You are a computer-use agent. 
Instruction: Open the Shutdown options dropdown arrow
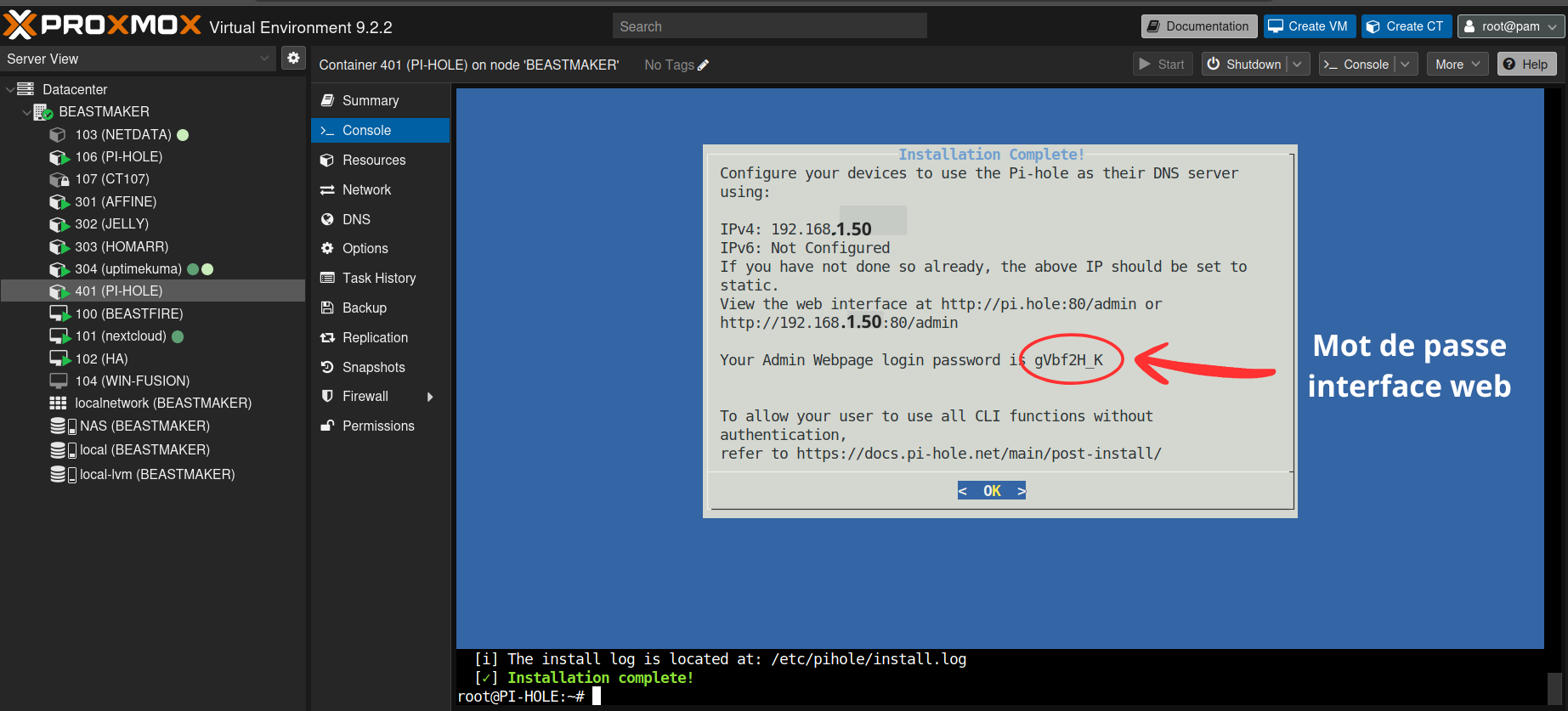point(1297,64)
